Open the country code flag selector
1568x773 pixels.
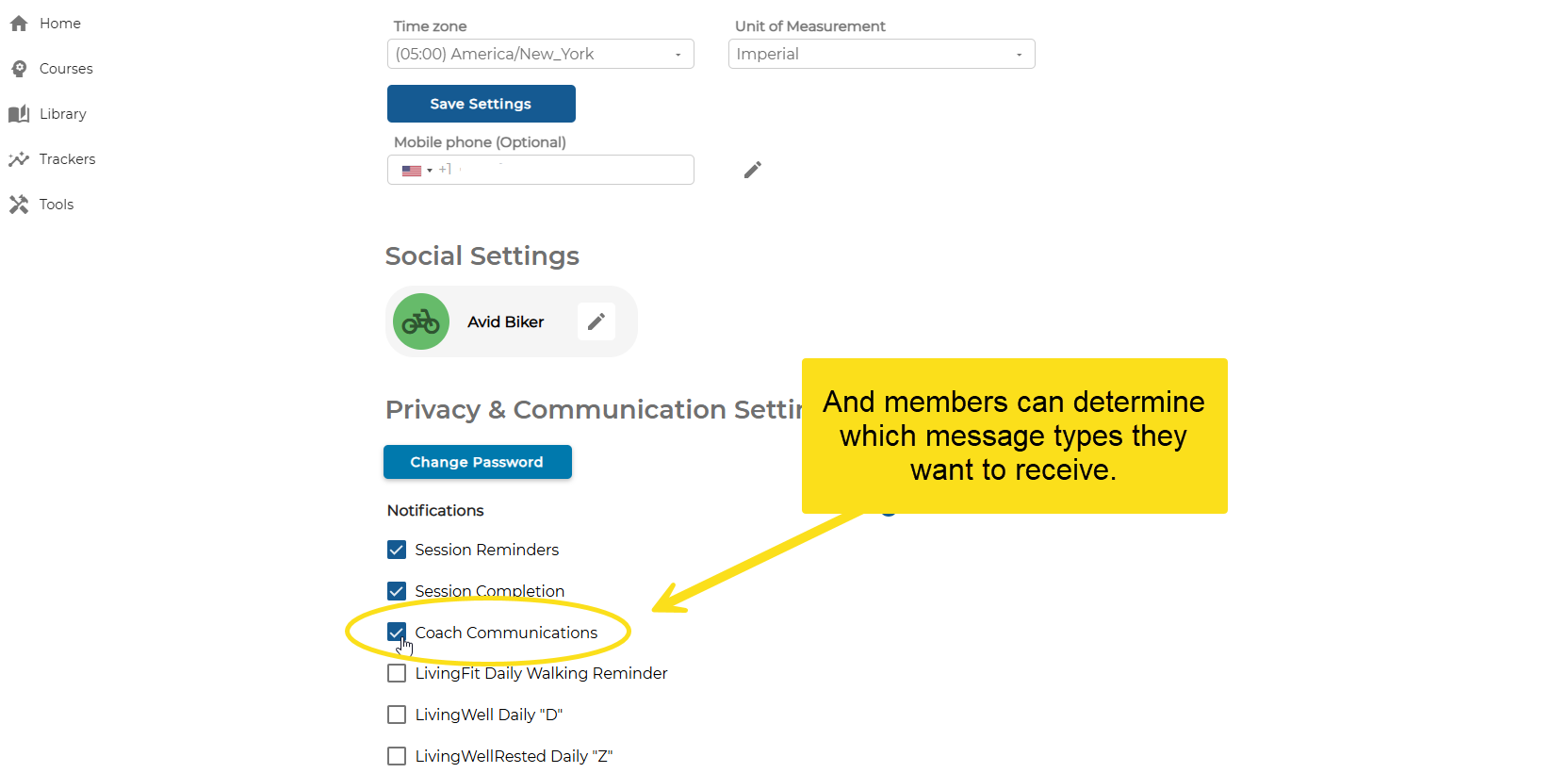pyautogui.click(x=416, y=171)
